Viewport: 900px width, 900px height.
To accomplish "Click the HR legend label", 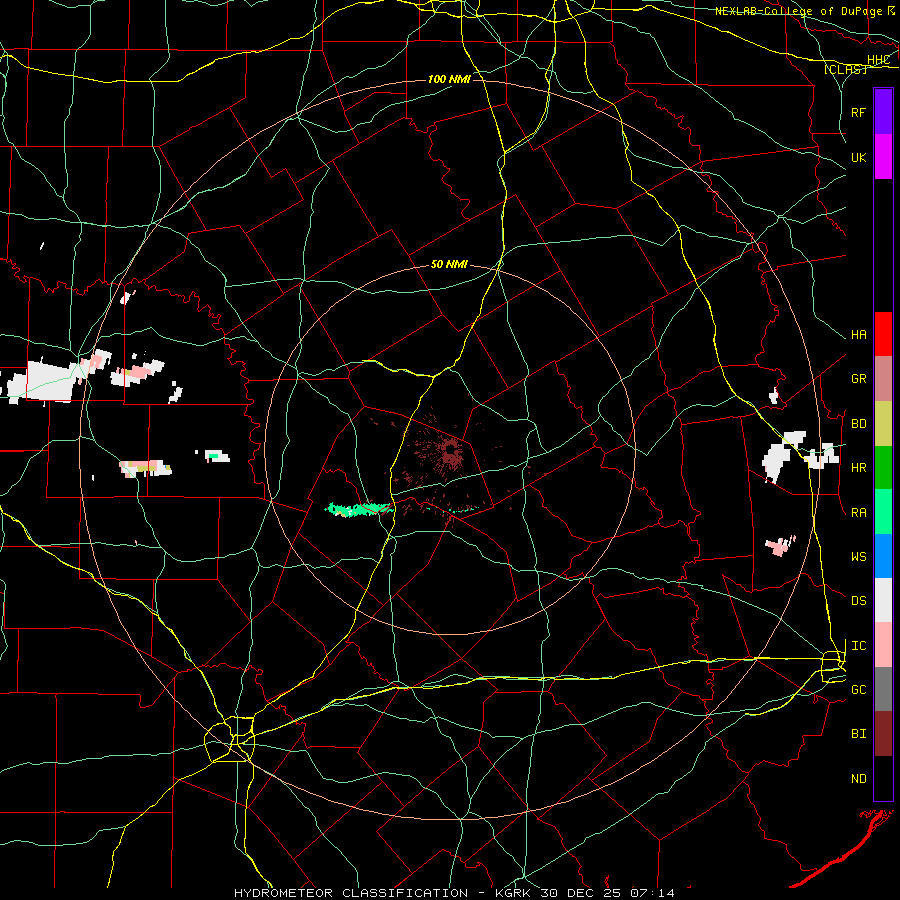I will 859,468.
